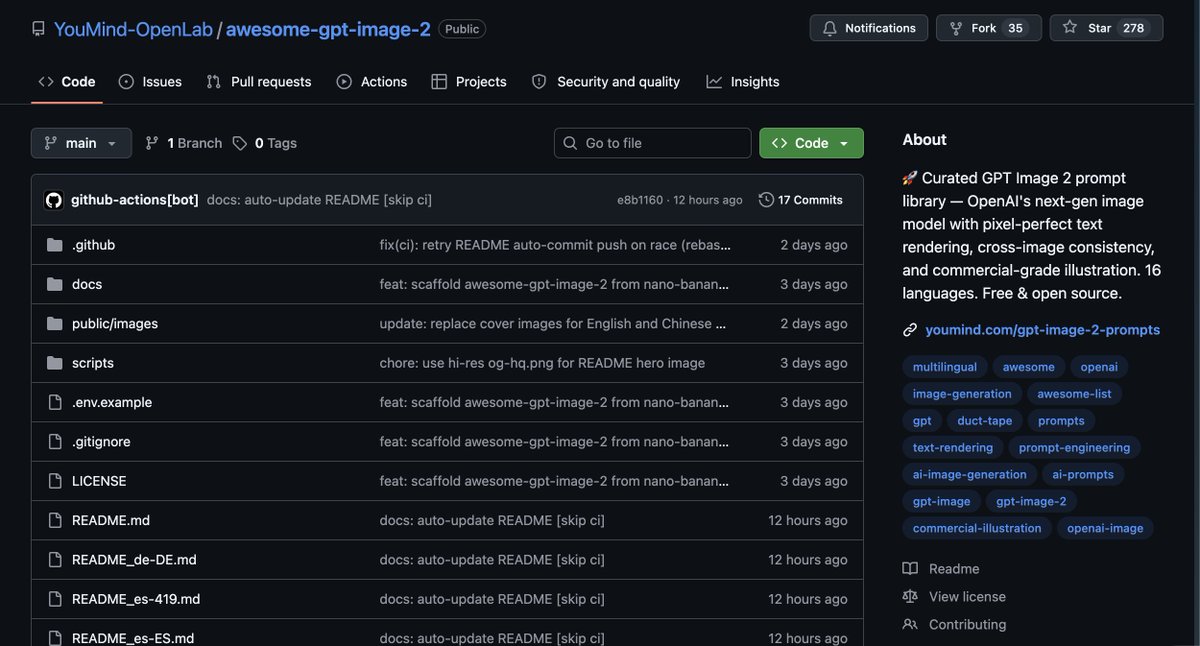Viewport: 1200px width, 646px height.
Task: Open the e8b1160 commit hash
Action: coord(640,200)
